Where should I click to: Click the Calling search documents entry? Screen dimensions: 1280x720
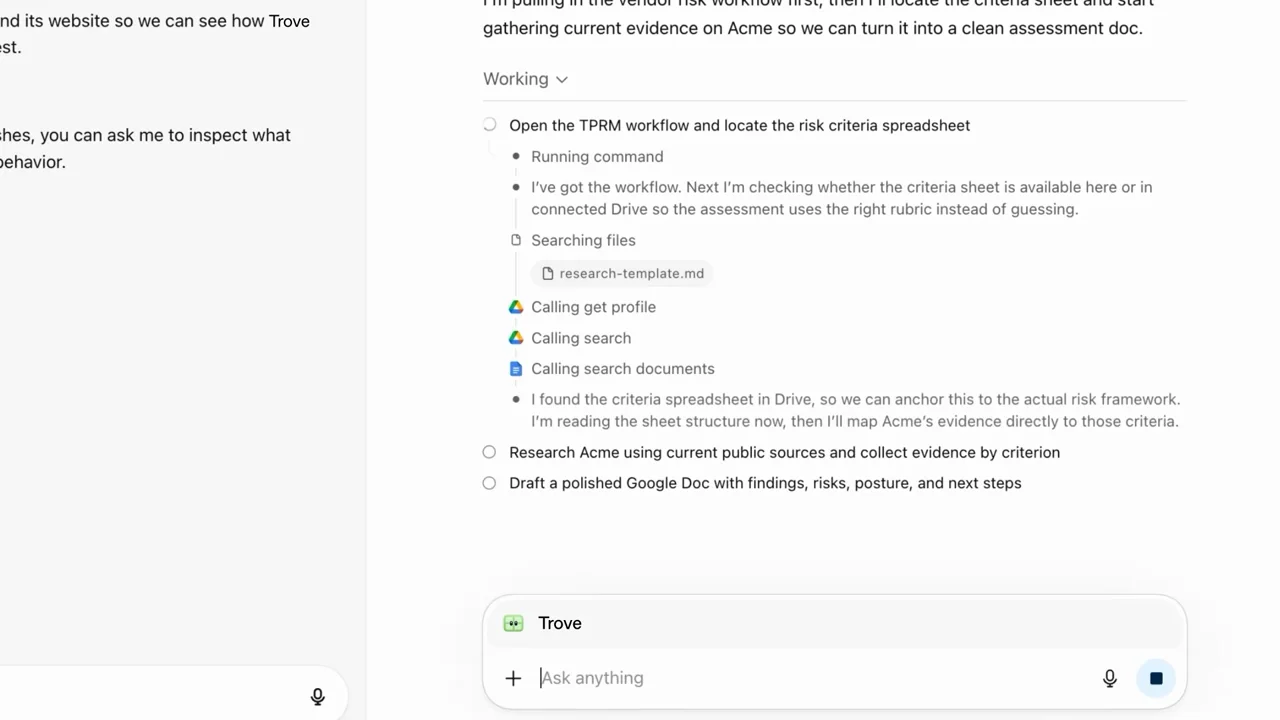click(x=622, y=369)
